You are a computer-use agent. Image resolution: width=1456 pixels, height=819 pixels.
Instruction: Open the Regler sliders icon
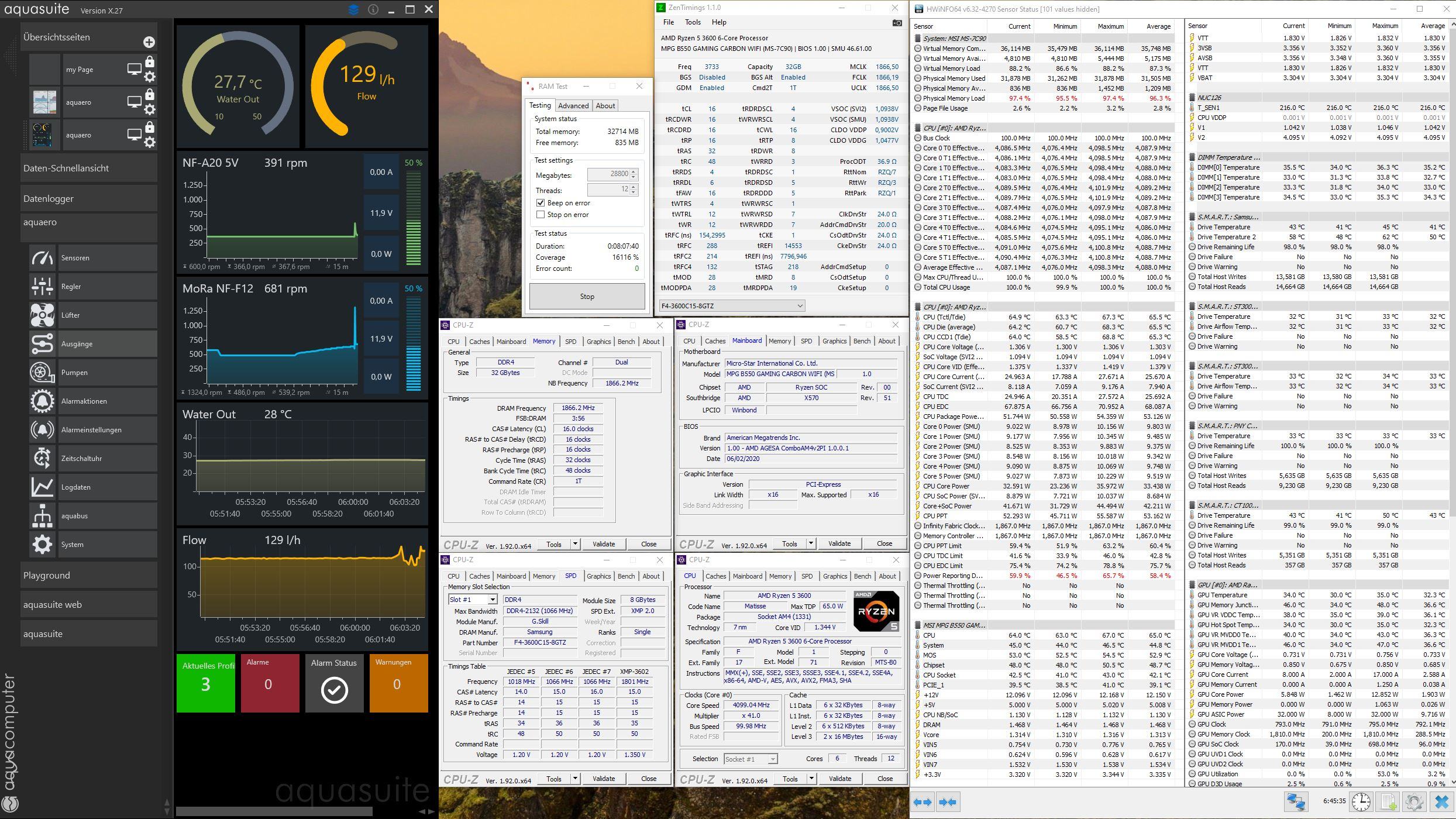click(x=42, y=287)
